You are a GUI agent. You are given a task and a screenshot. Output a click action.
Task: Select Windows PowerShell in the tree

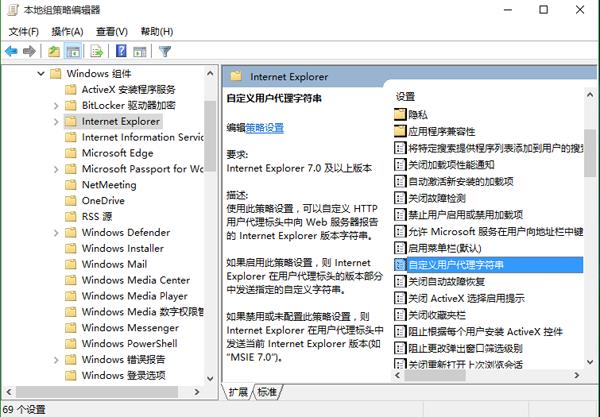pos(130,344)
